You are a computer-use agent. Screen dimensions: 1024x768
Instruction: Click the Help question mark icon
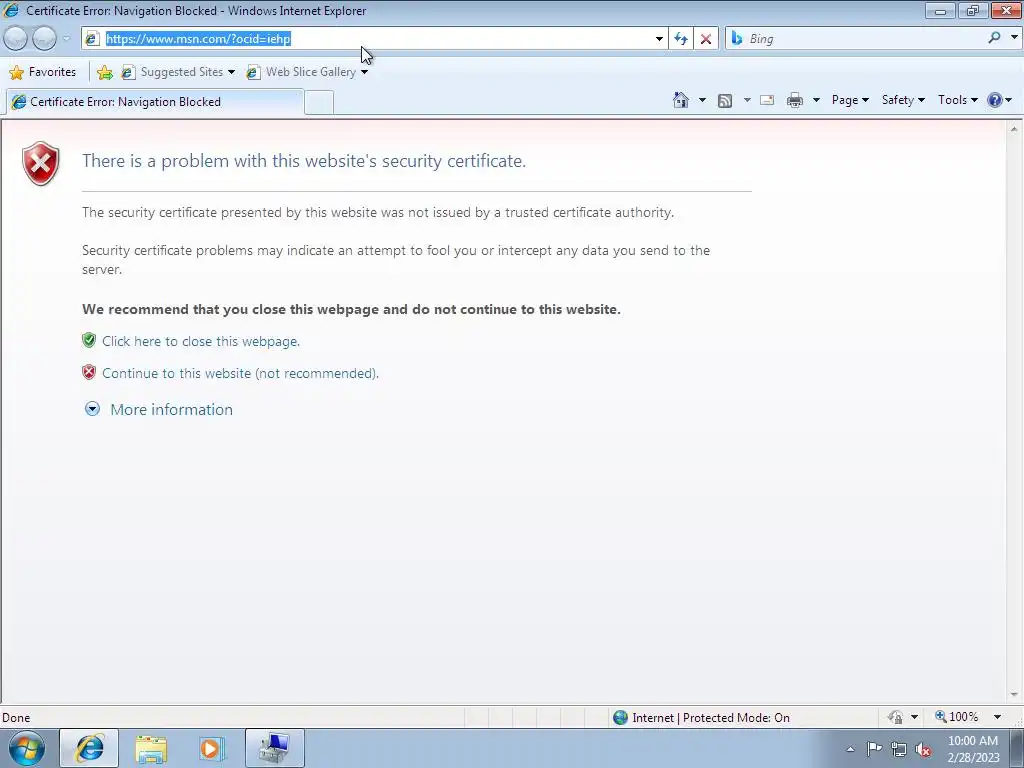tap(995, 100)
